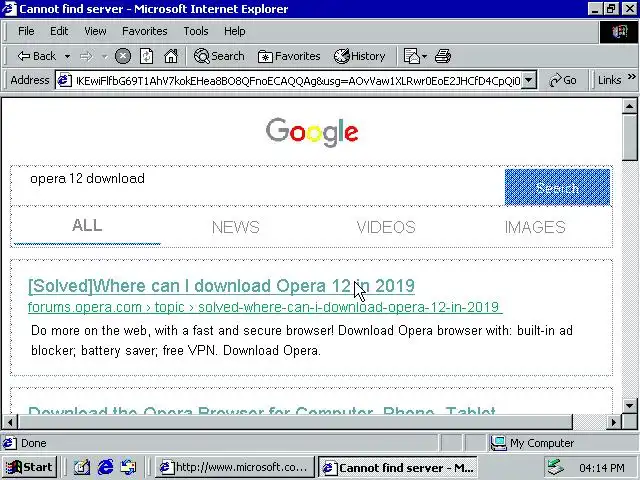Image resolution: width=640 pixels, height=480 pixels.
Task: Click the Show Desktop quick launch icon
Action: [x=82, y=467]
